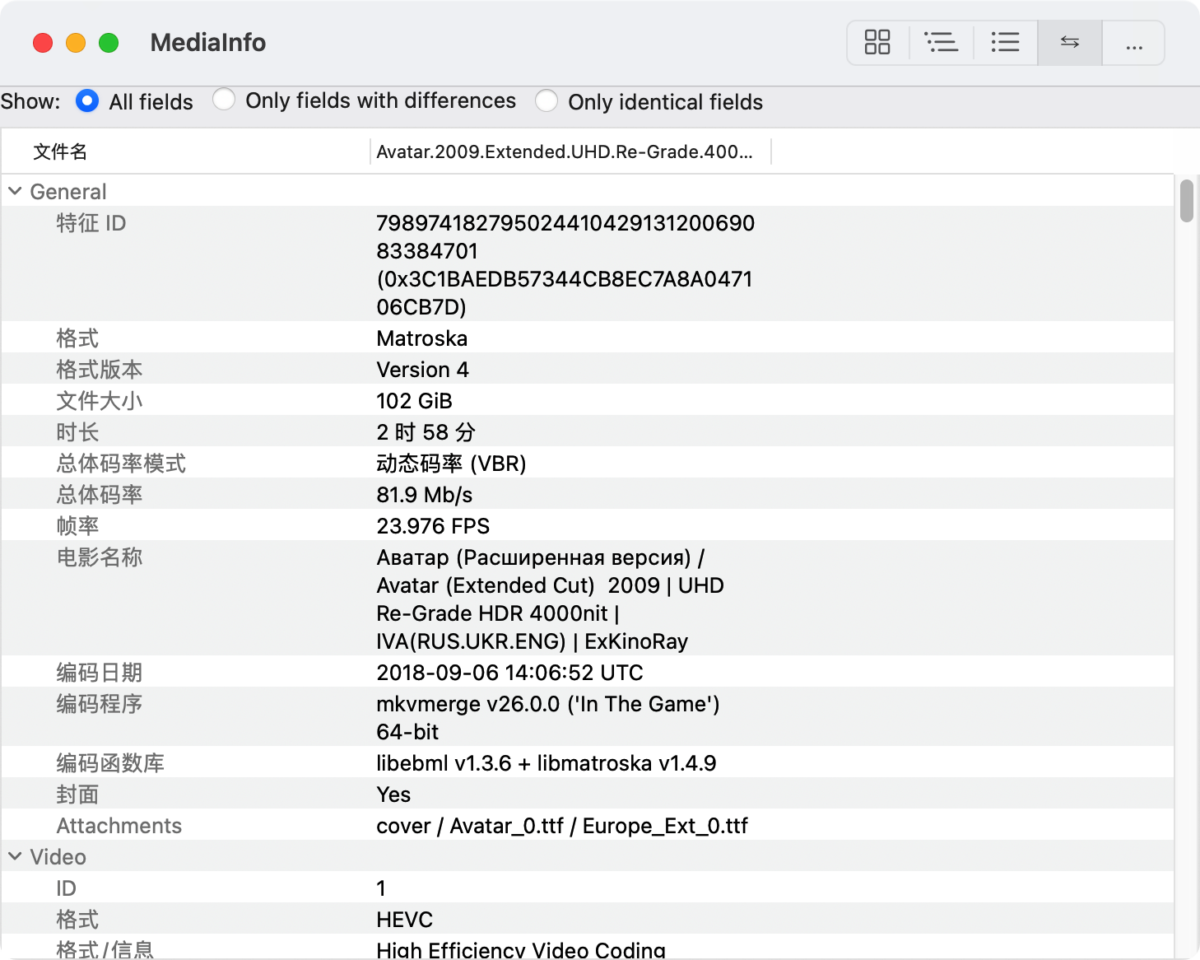Select the Attachments value with Avatar_0.ttf
This screenshot has width=1200, height=960.
pyautogui.click(x=562, y=826)
